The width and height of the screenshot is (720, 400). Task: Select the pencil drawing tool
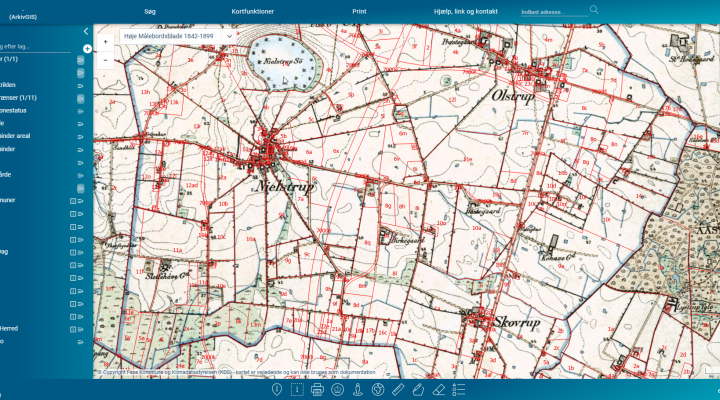pos(418,389)
